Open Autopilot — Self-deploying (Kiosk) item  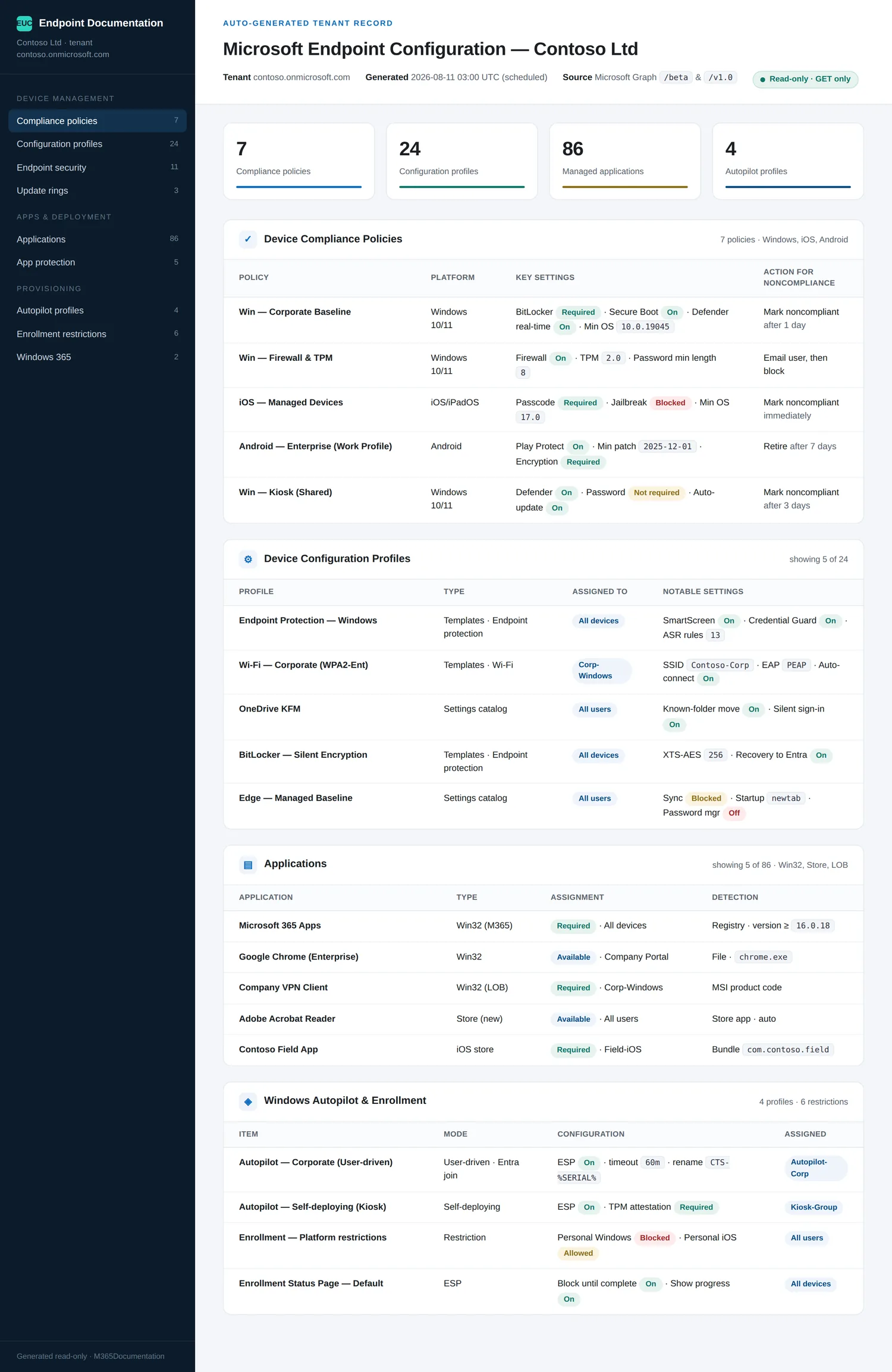tap(313, 1206)
